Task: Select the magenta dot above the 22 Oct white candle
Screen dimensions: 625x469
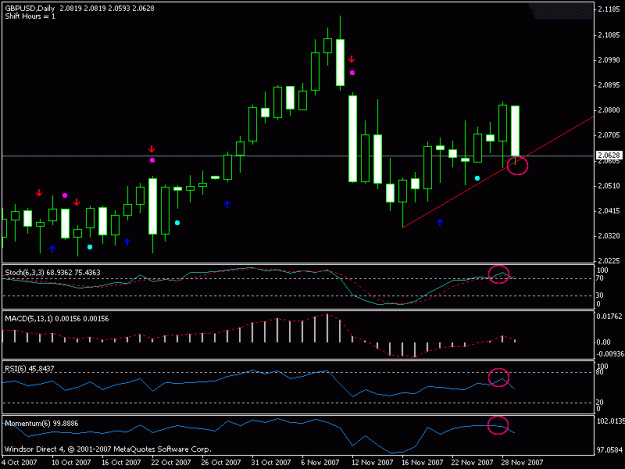Action: click(152, 160)
